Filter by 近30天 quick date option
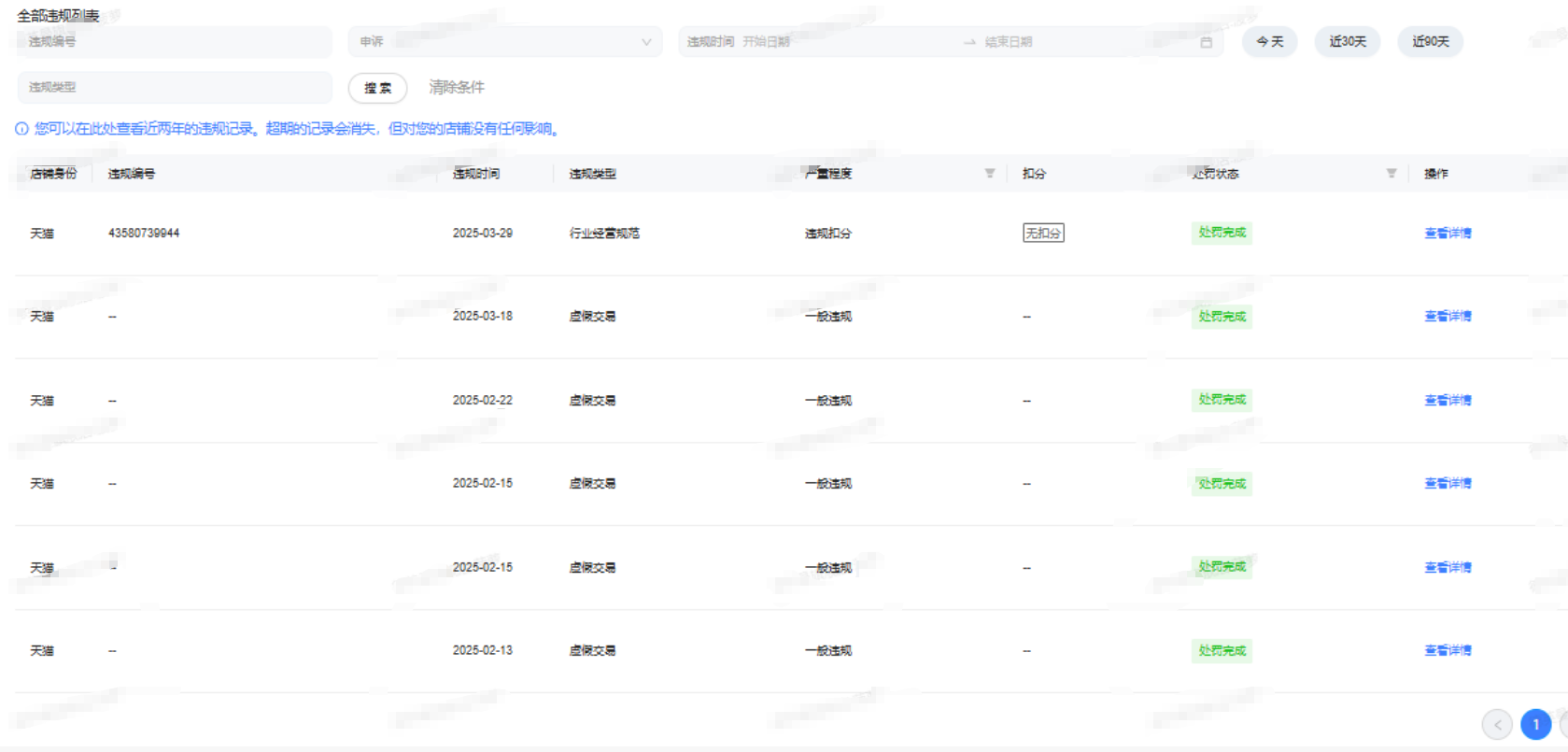Viewport: 1568px width, 752px height. [x=1347, y=42]
